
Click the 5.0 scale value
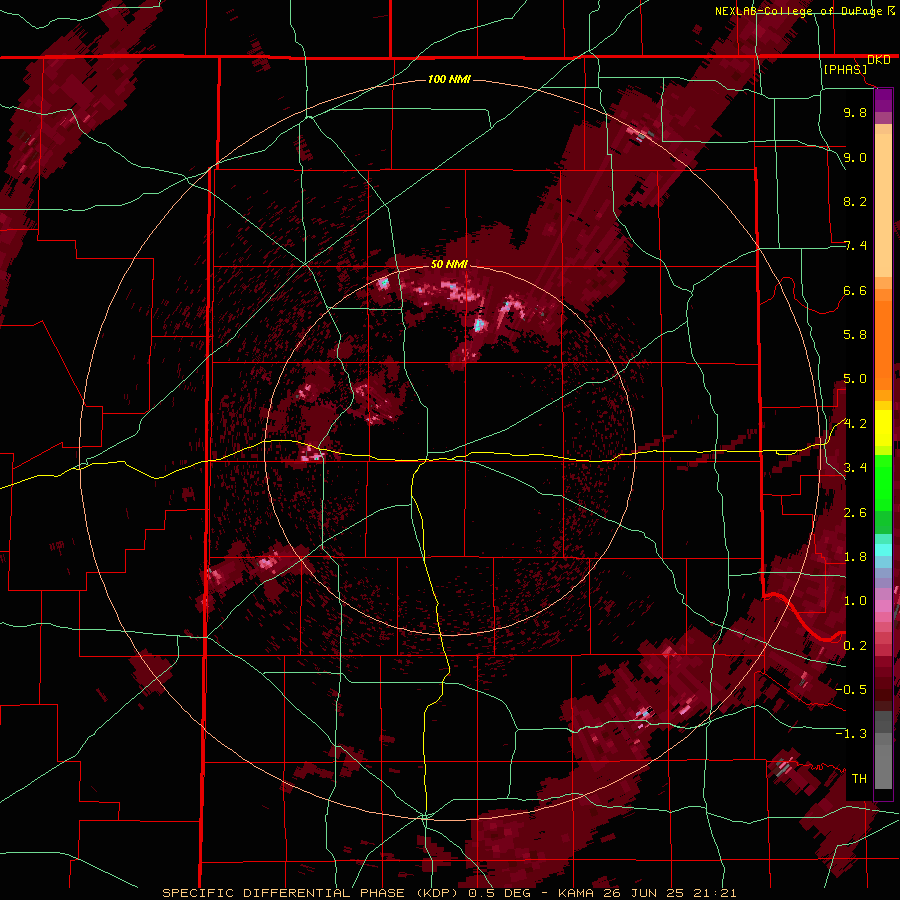[x=855, y=379]
